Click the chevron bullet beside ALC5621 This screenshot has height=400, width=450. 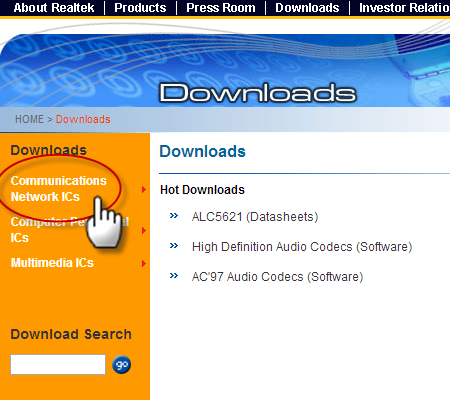(x=174, y=216)
